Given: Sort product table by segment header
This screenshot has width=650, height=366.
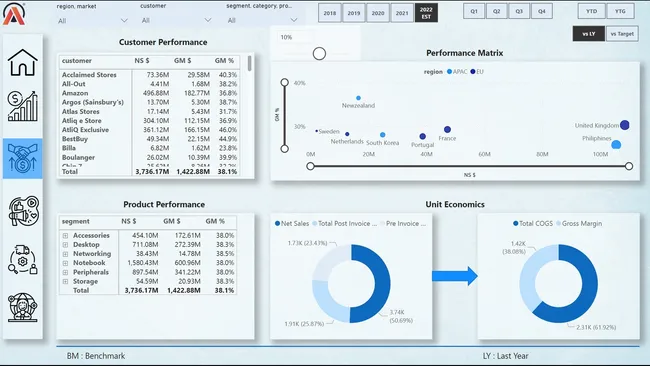Looking at the screenshot, I should pos(75,221).
